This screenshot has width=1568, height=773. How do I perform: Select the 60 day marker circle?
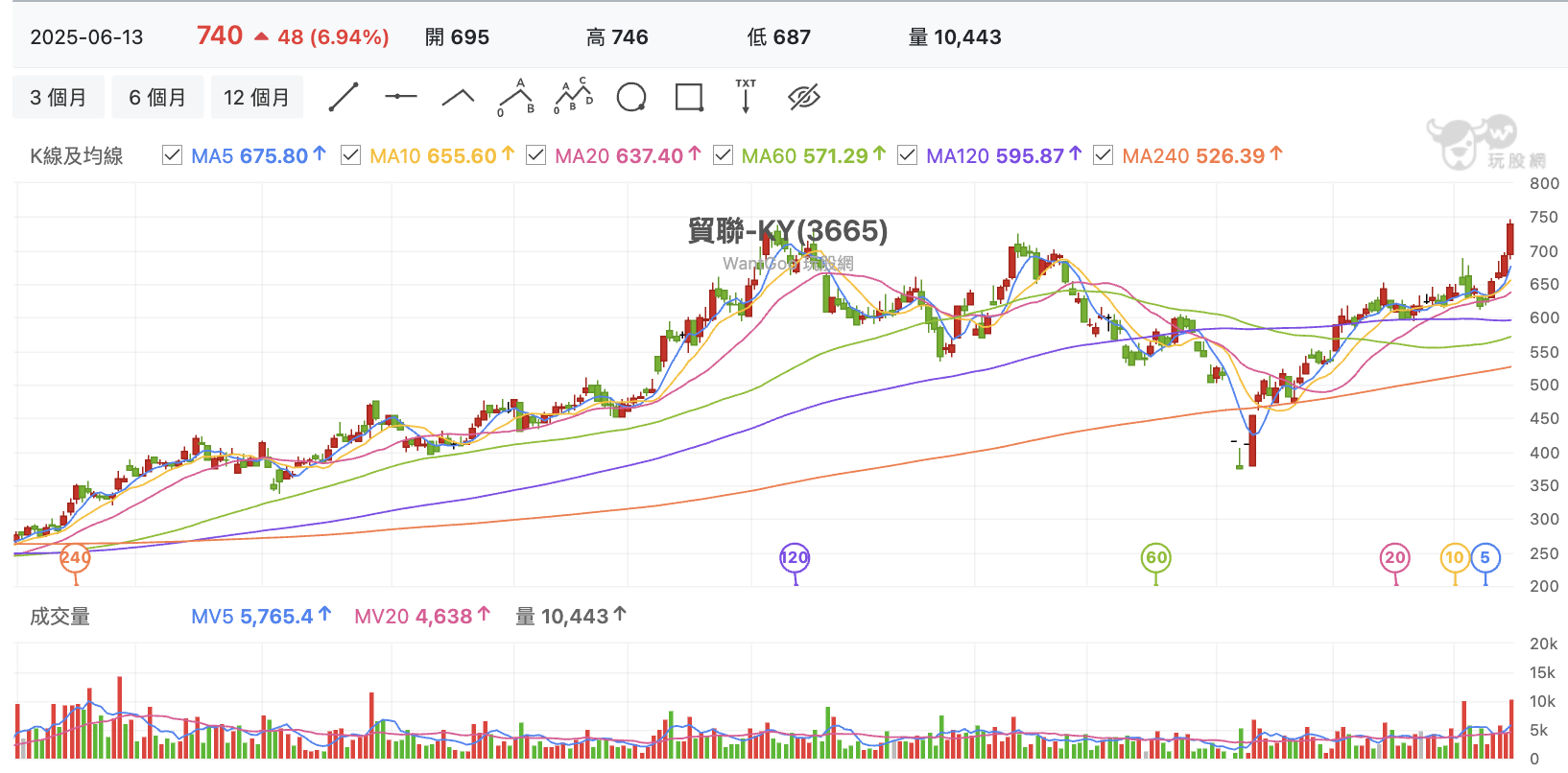click(1156, 557)
